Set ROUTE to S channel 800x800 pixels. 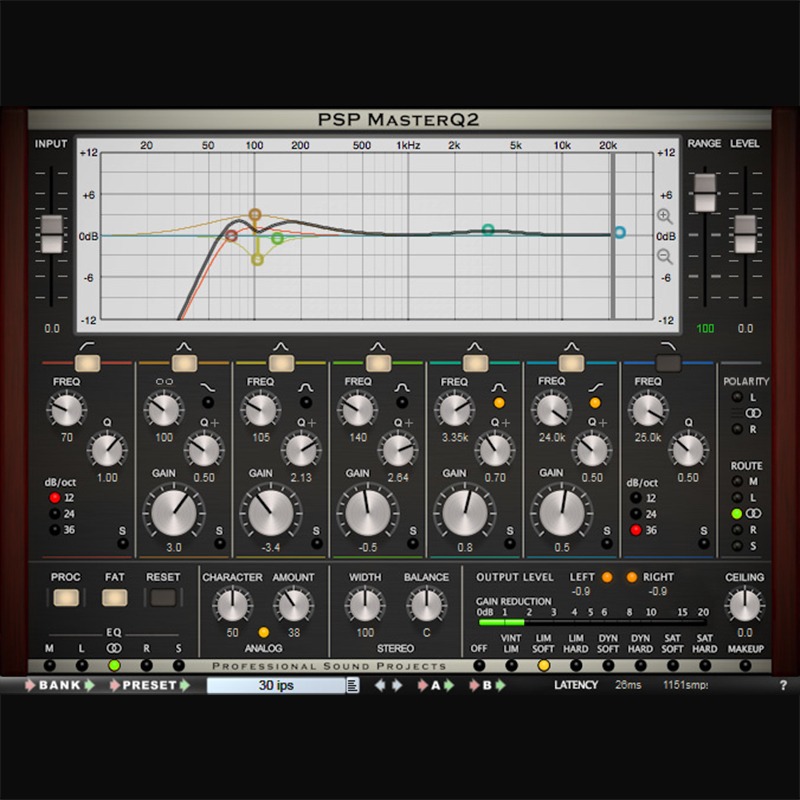pyautogui.click(x=737, y=546)
